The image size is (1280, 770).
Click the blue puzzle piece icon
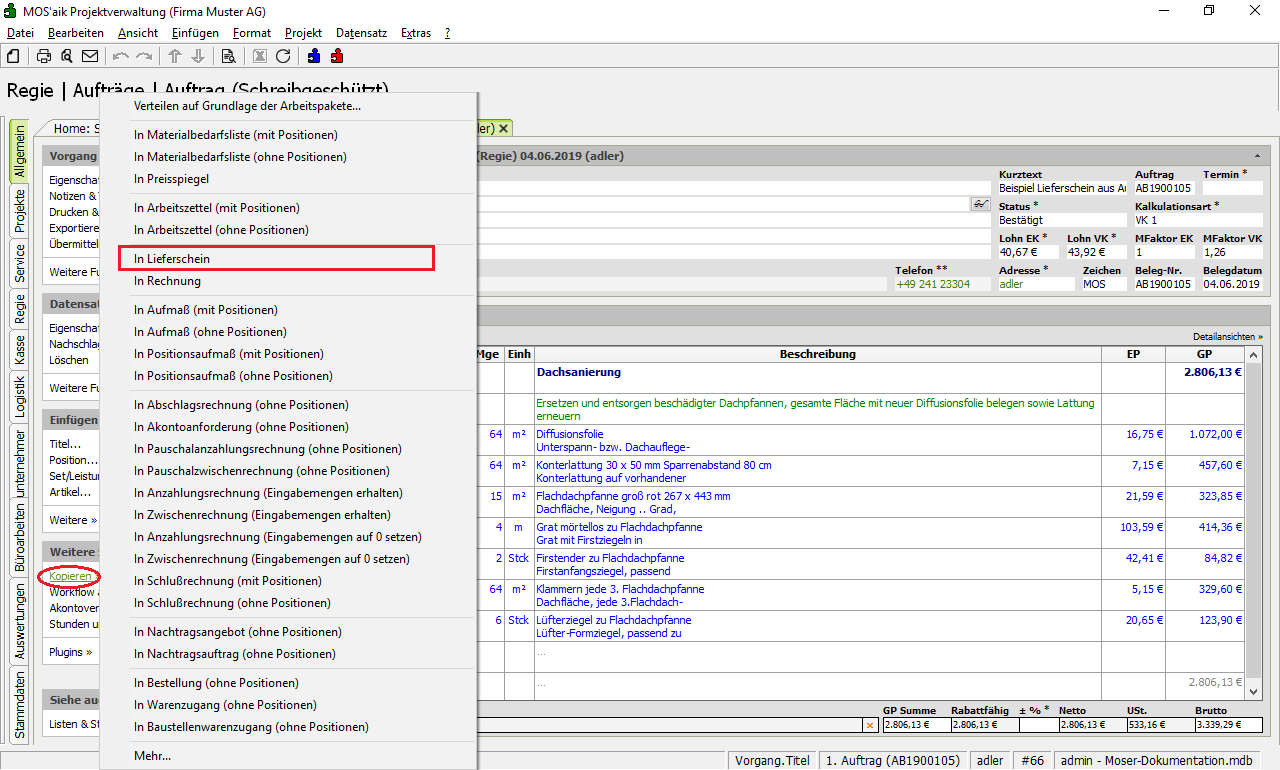click(x=314, y=56)
